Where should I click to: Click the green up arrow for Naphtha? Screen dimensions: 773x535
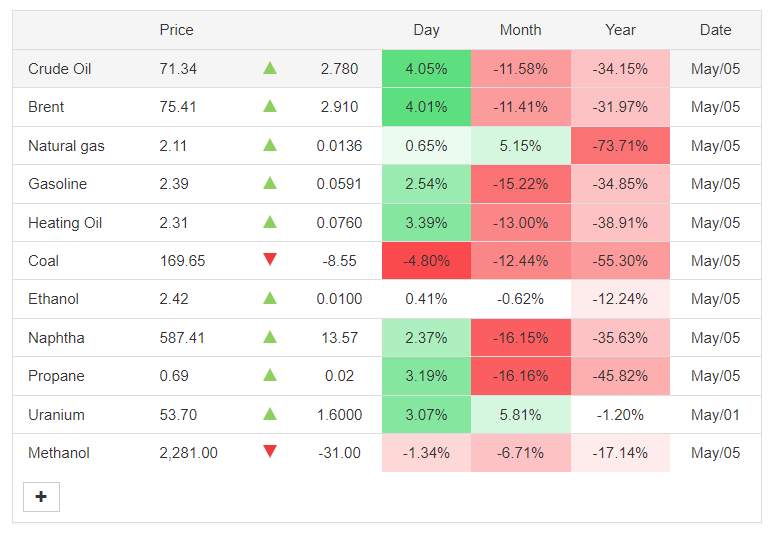pyautogui.click(x=270, y=337)
